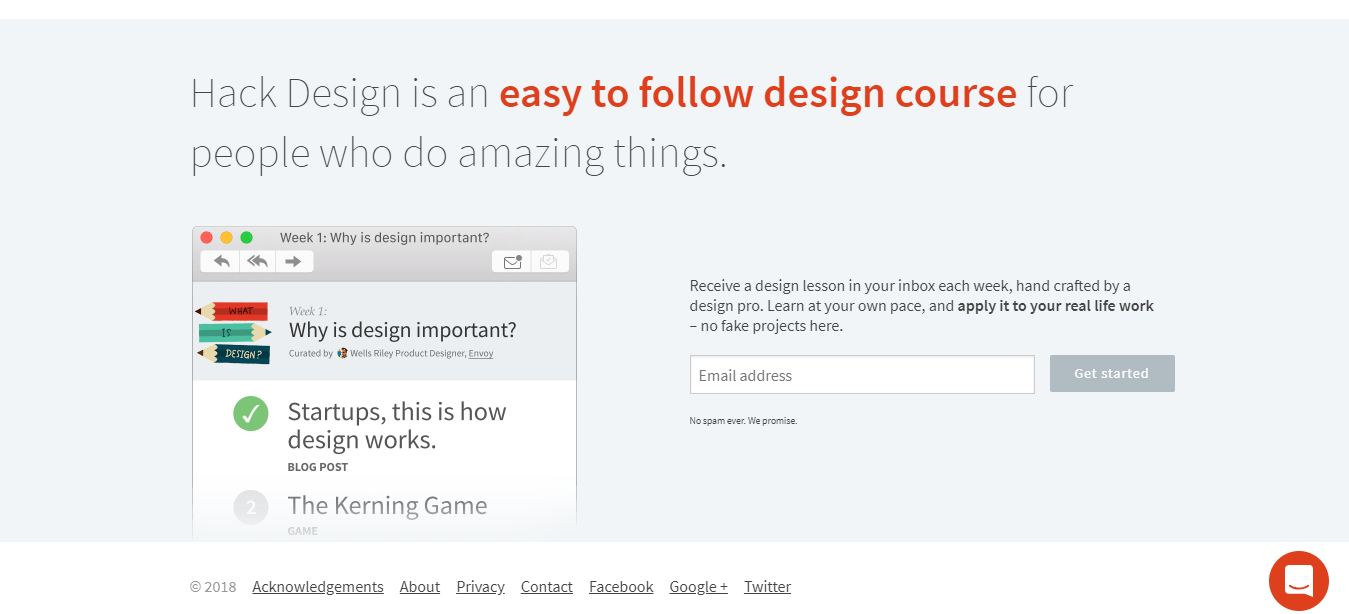The image size is (1349, 614).
Task: Click Wells Riley avatar icon
Action: (342, 353)
